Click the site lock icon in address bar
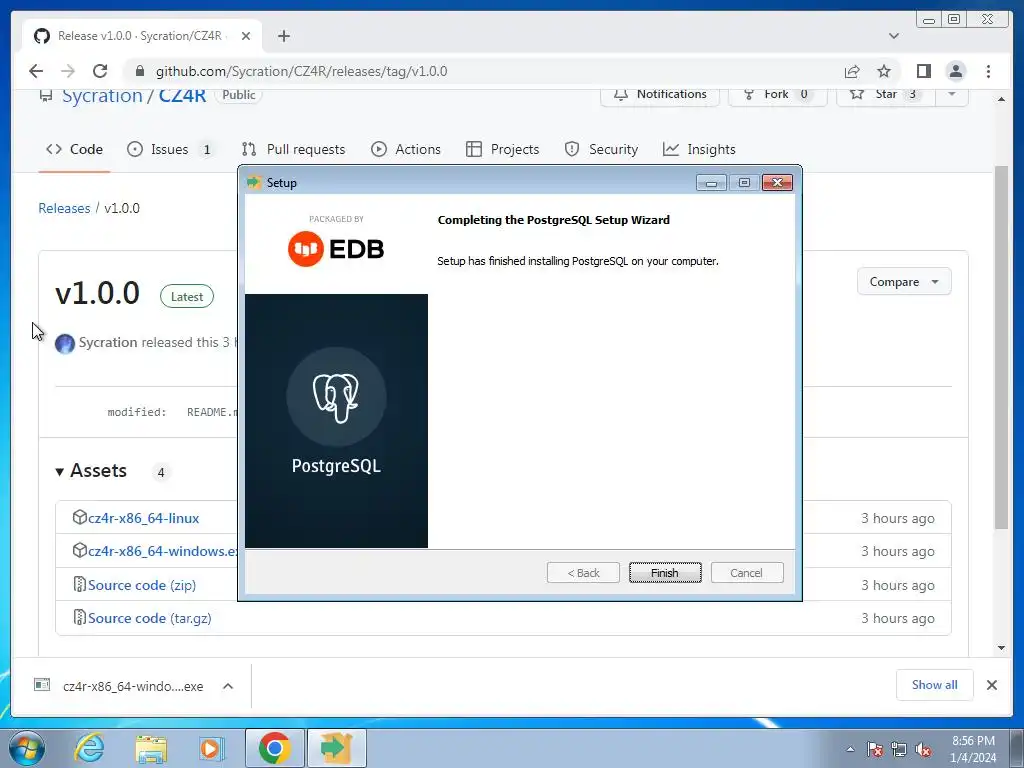 pyautogui.click(x=140, y=71)
